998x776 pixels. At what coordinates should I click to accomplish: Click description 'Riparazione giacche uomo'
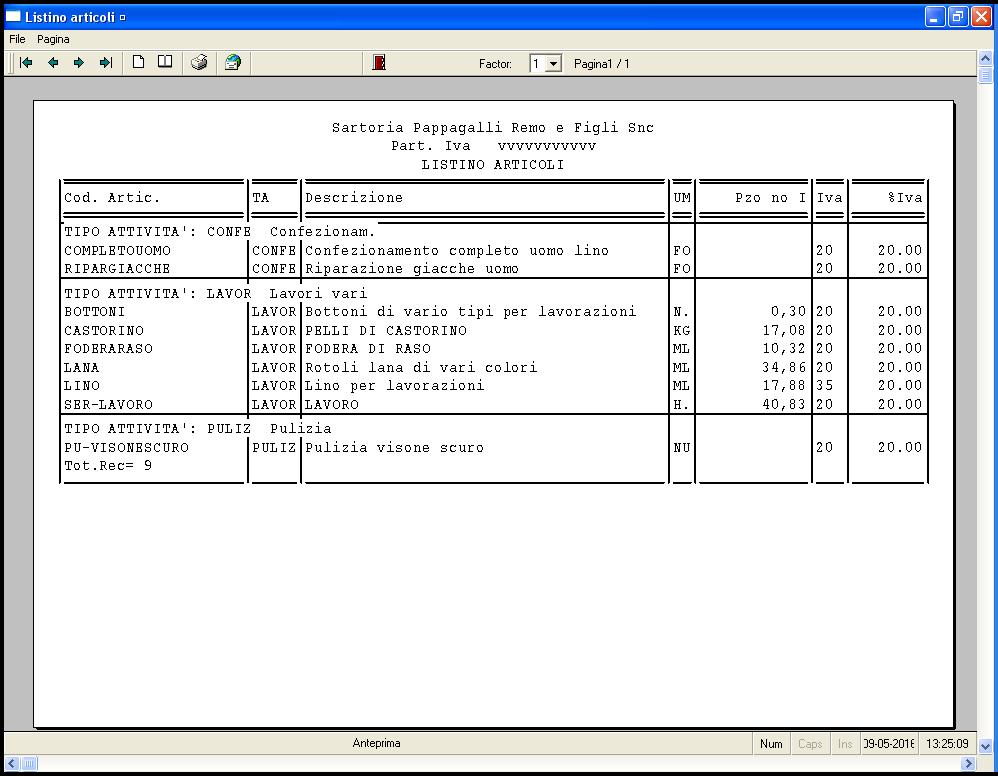[x=412, y=269]
